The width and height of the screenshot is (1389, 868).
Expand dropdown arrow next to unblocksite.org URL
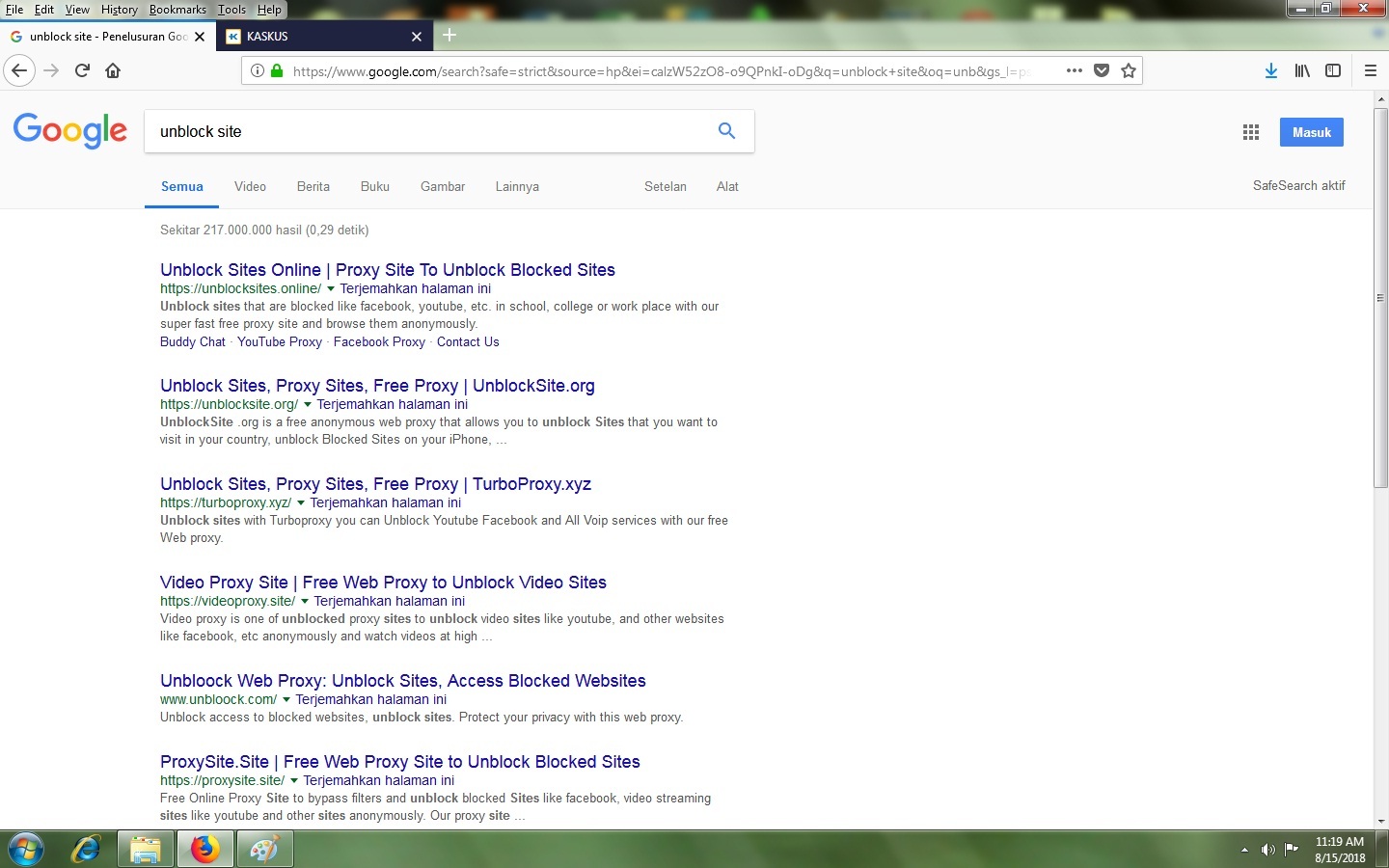[308, 404]
